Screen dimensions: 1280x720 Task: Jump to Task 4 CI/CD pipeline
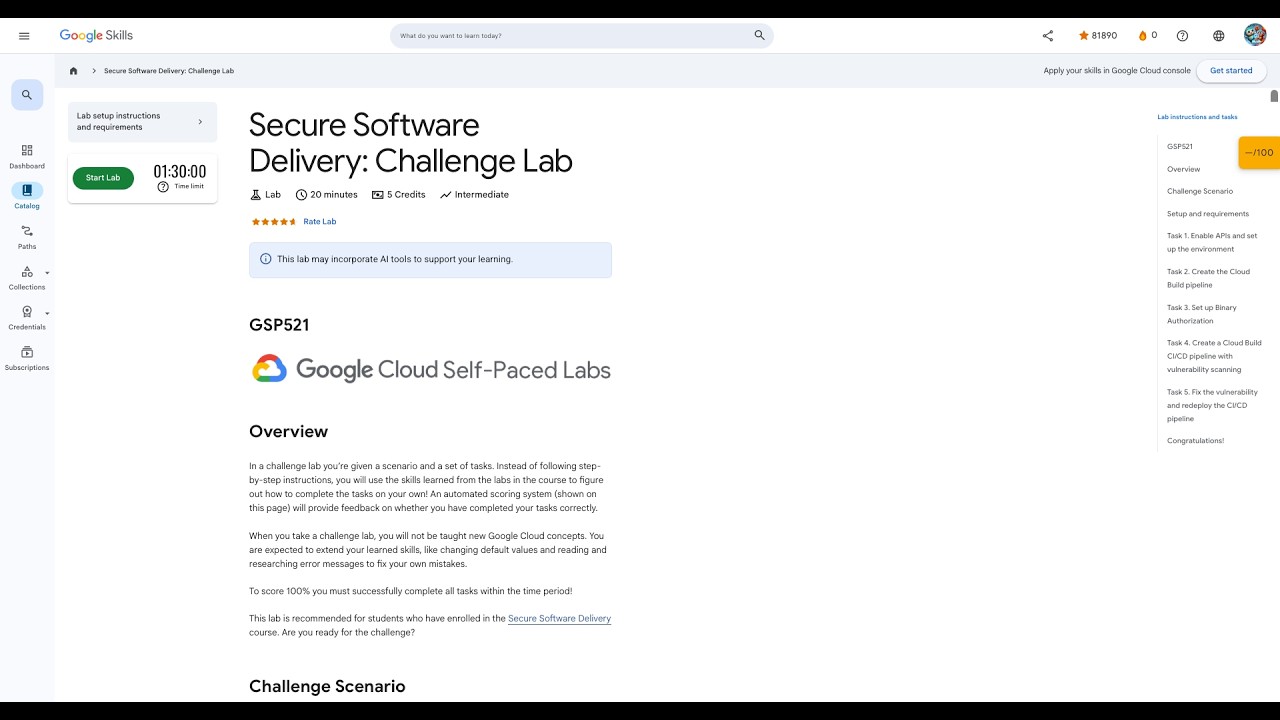point(1214,356)
